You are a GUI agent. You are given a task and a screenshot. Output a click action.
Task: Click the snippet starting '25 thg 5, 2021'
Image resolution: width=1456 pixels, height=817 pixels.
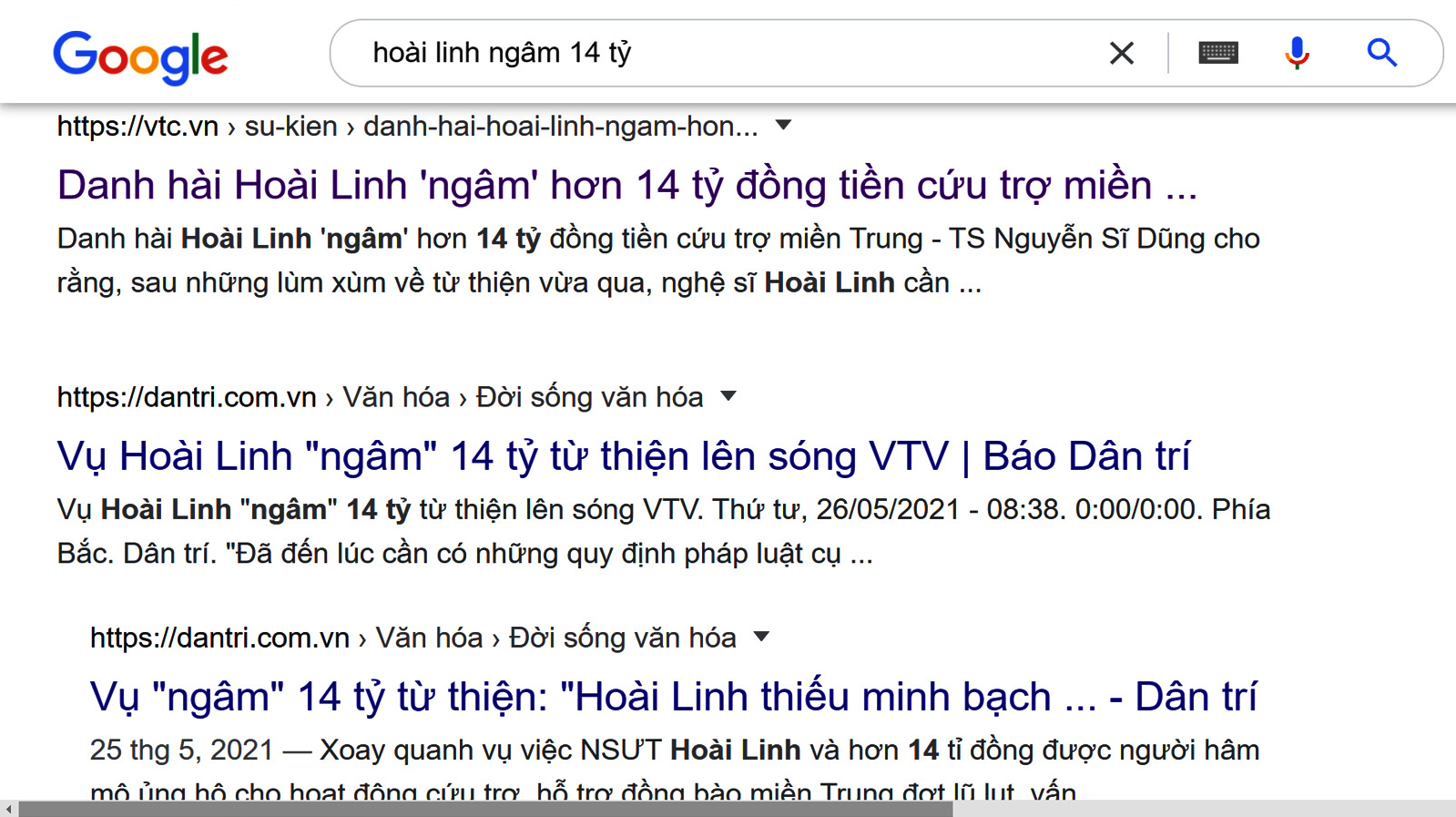(675, 770)
